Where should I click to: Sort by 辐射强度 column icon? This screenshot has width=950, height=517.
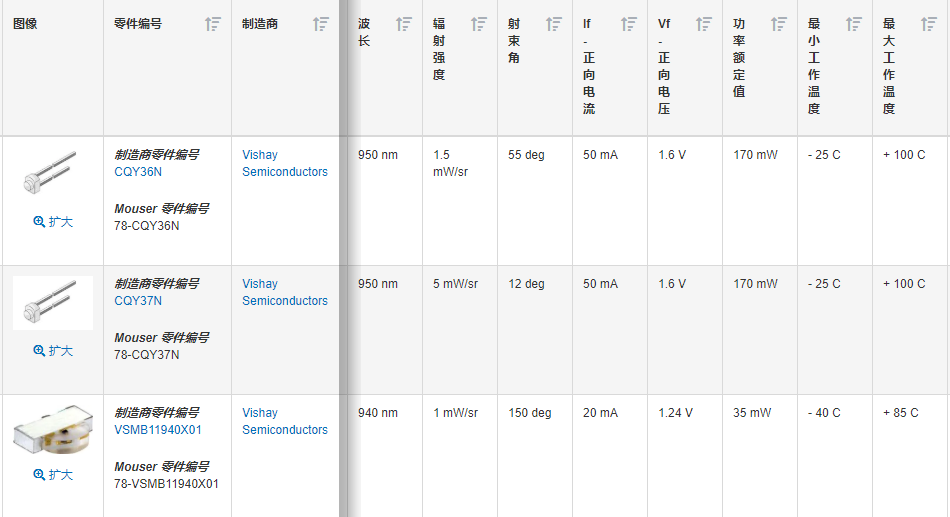click(x=479, y=24)
